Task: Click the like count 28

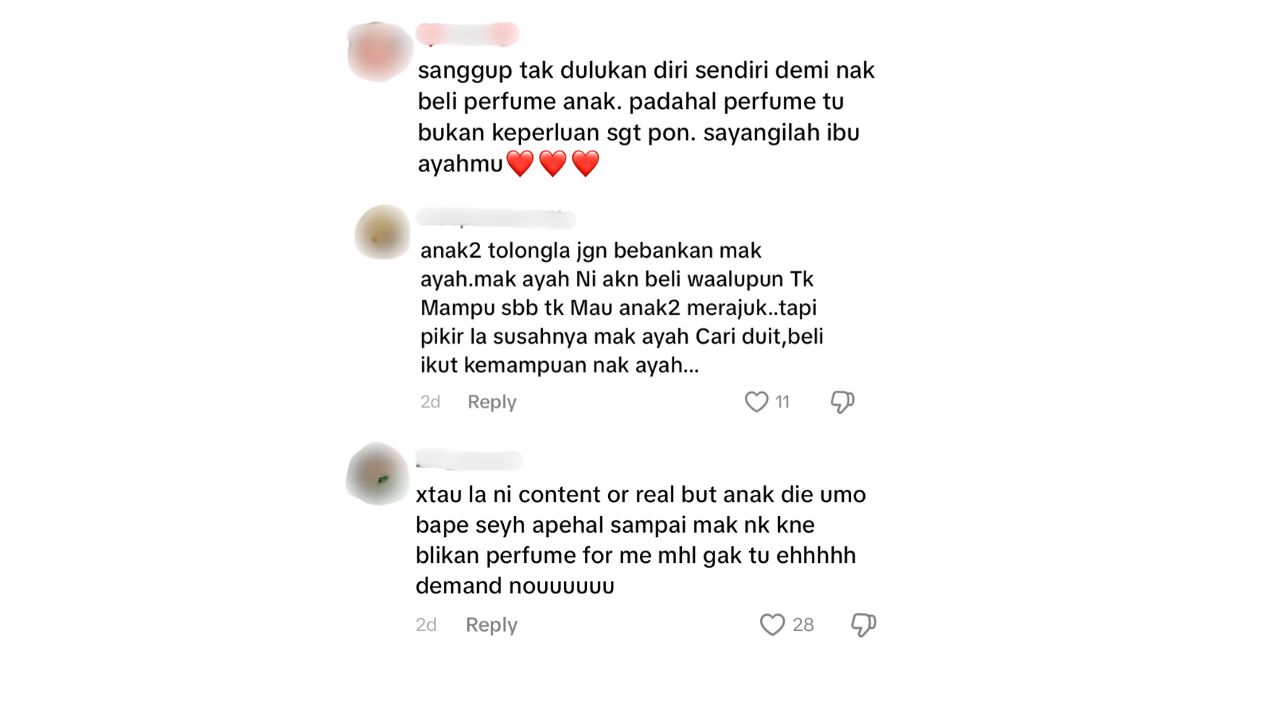Action: pyautogui.click(x=803, y=625)
